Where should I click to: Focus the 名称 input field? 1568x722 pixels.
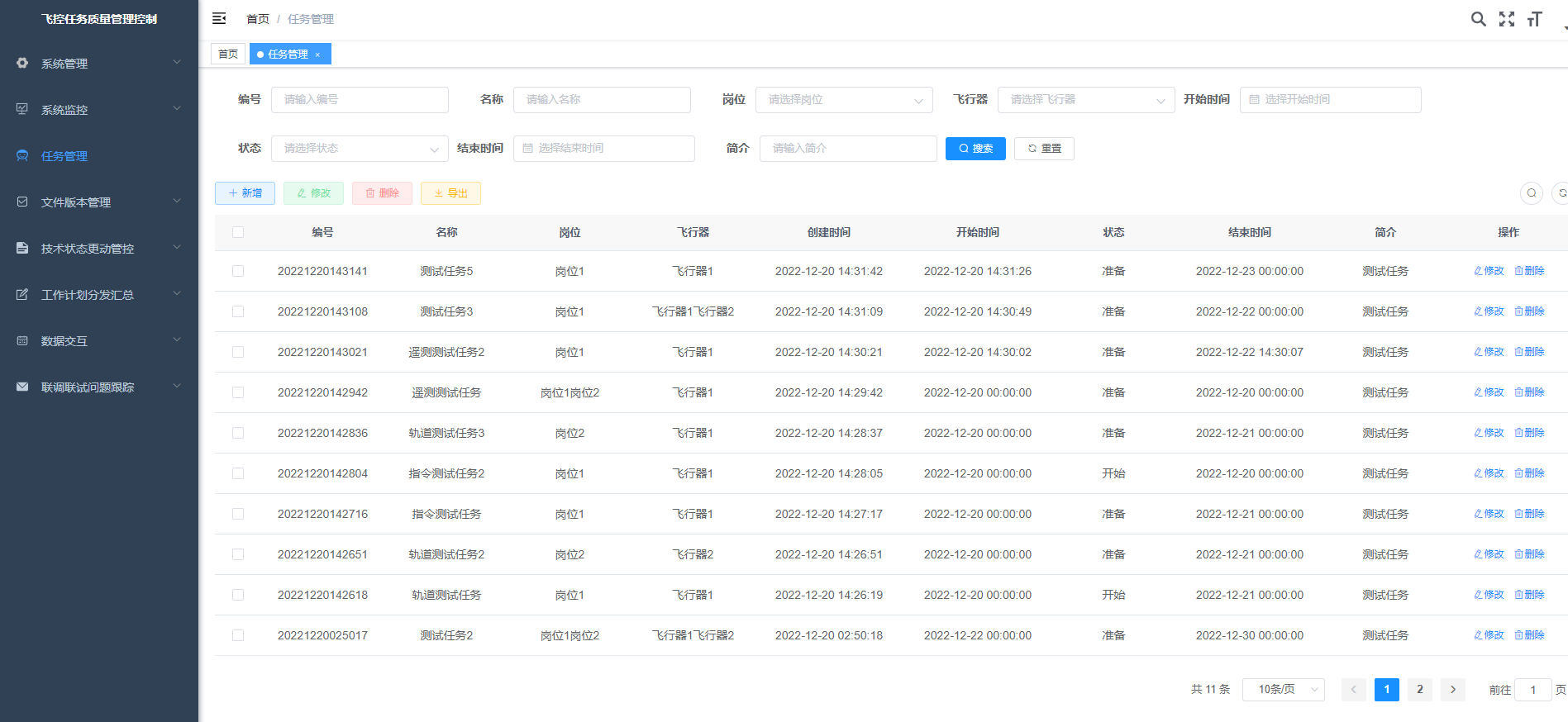[x=602, y=100]
